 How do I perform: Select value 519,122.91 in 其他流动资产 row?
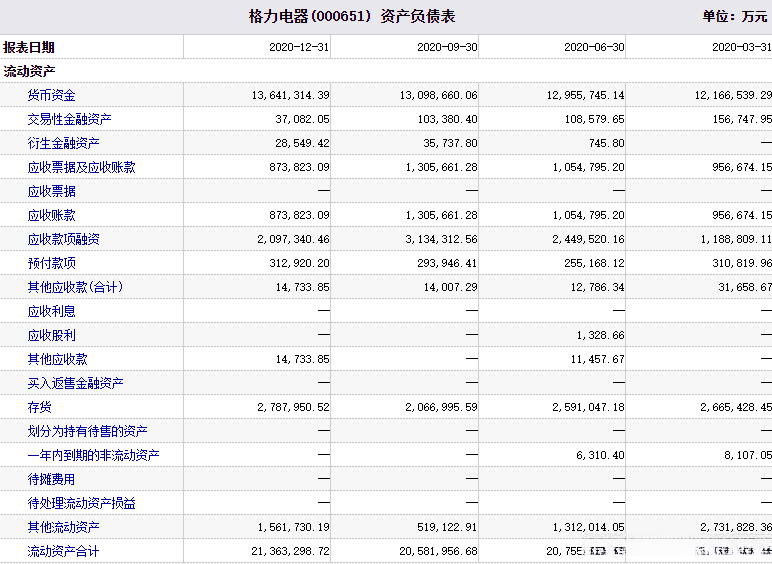click(447, 528)
